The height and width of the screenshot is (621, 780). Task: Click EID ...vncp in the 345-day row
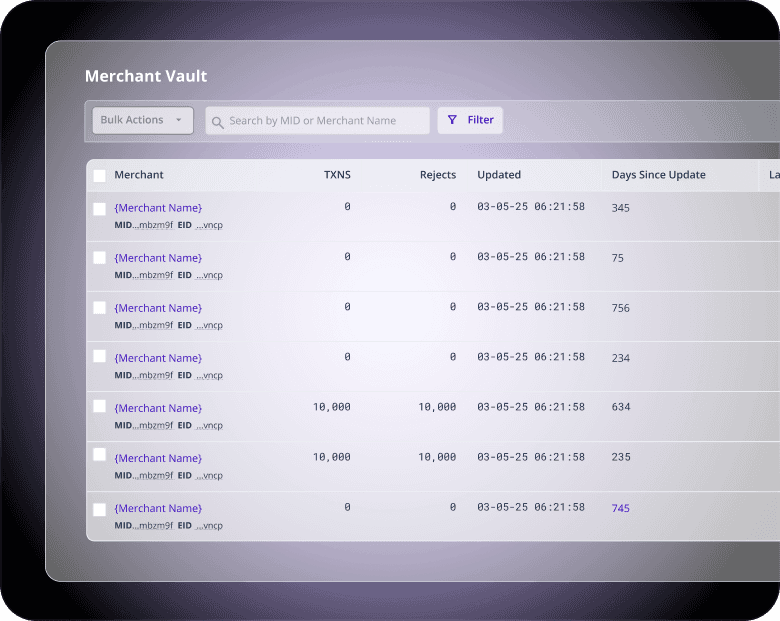[200, 225]
